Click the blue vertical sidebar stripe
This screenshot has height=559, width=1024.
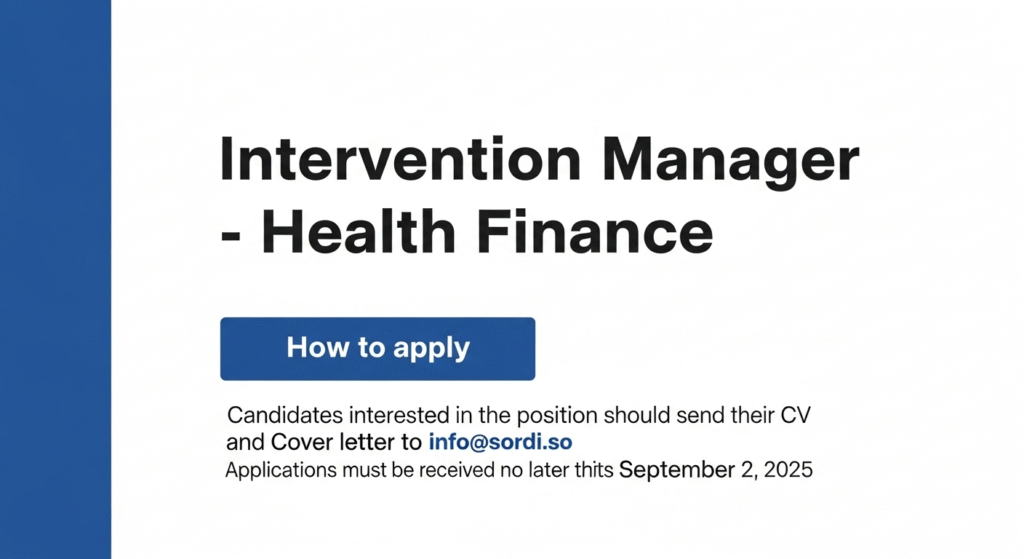pyautogui.click(x=56, y=280)
